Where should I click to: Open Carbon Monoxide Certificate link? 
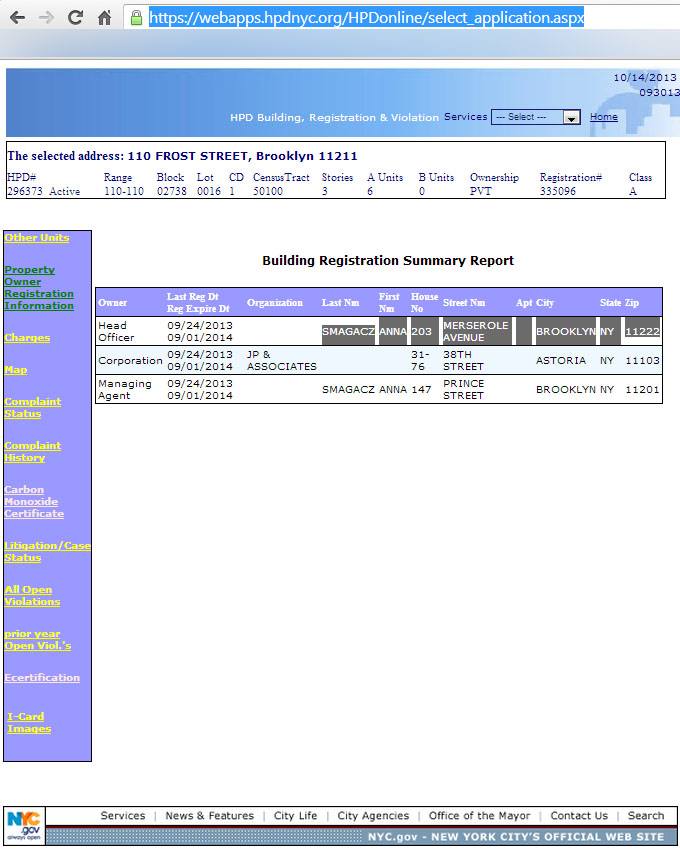click(x=33, y=502)
